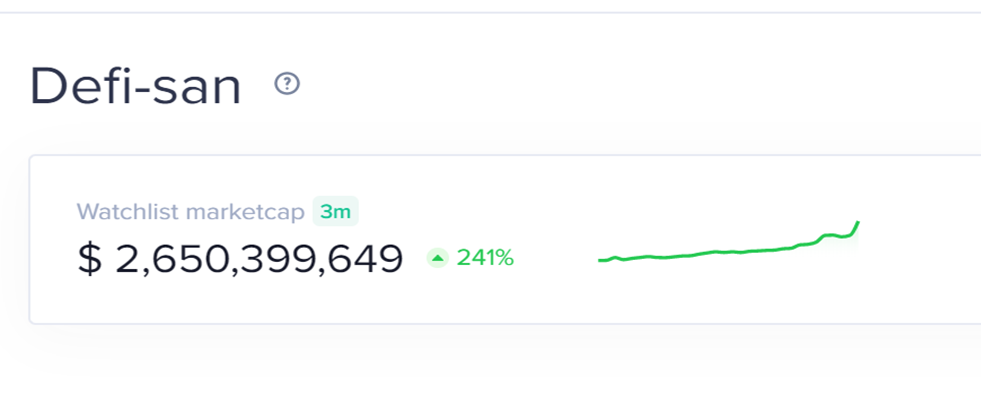981x398 pixels.
Task: Click the small early bump on sparkline
Action: (x=616, y=257)
